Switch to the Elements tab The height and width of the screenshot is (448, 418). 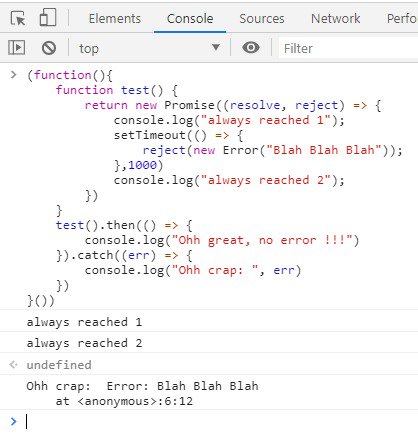click(x=115, y=19)
